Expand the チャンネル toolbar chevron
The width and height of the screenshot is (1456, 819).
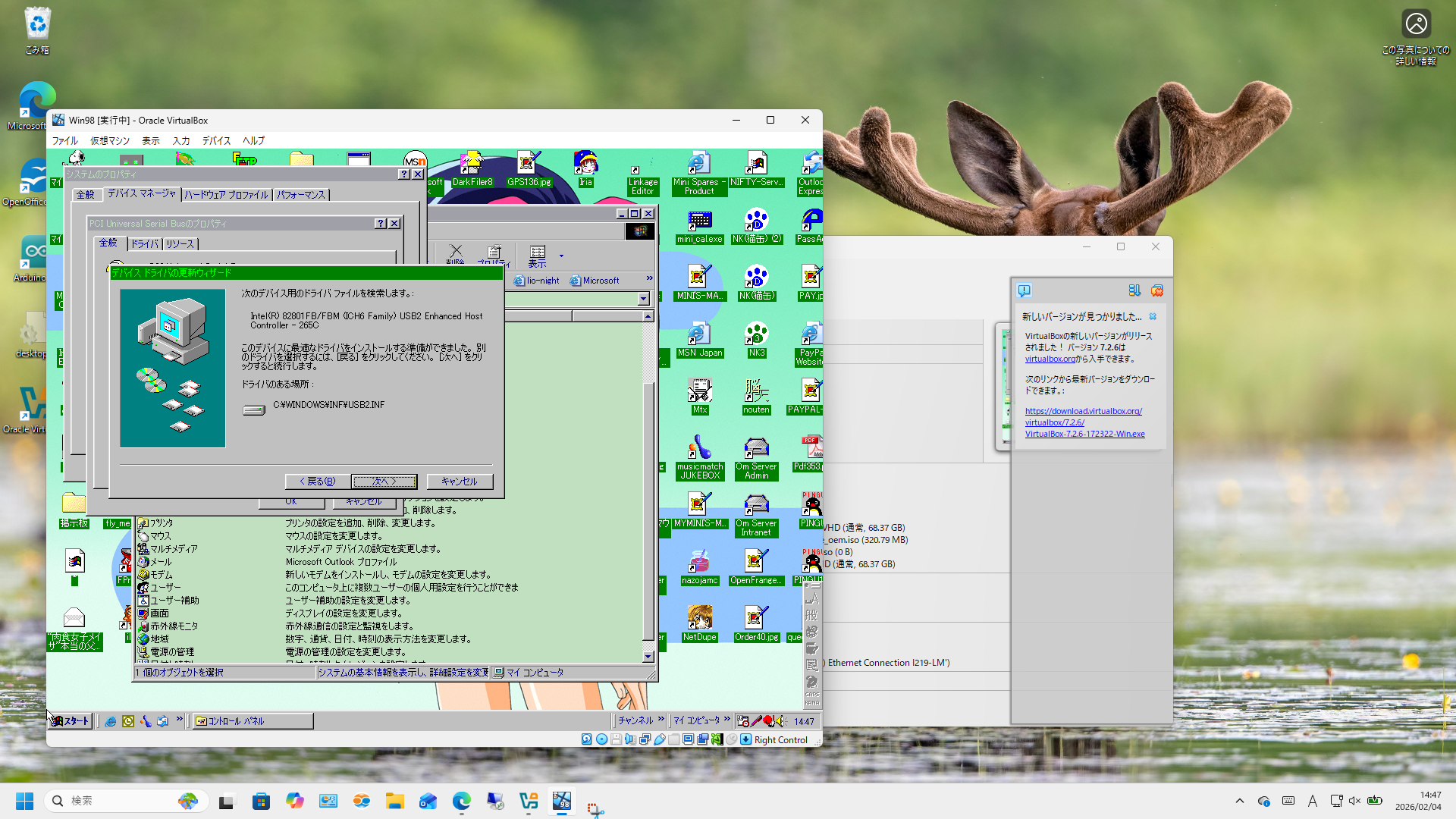coord(661,719)
